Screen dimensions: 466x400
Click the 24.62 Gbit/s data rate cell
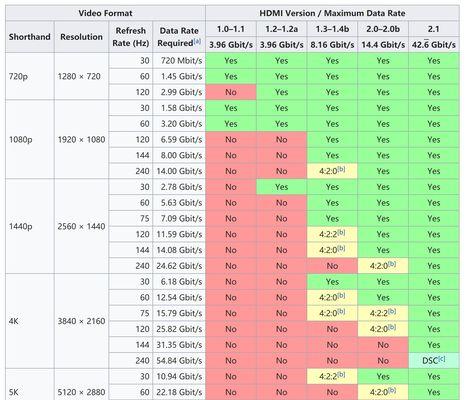(179, 266)
